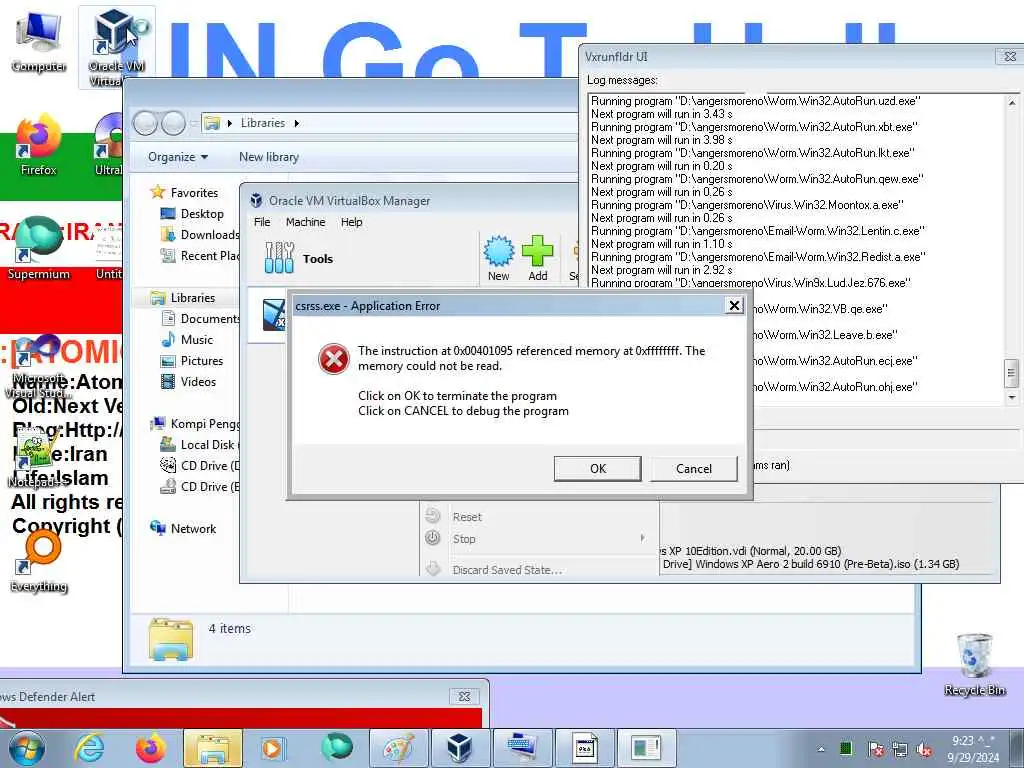Open the Windows Start button
The width and height of the screenshot is (1024, 768).
pyautogui.click(x=27, y=748)
